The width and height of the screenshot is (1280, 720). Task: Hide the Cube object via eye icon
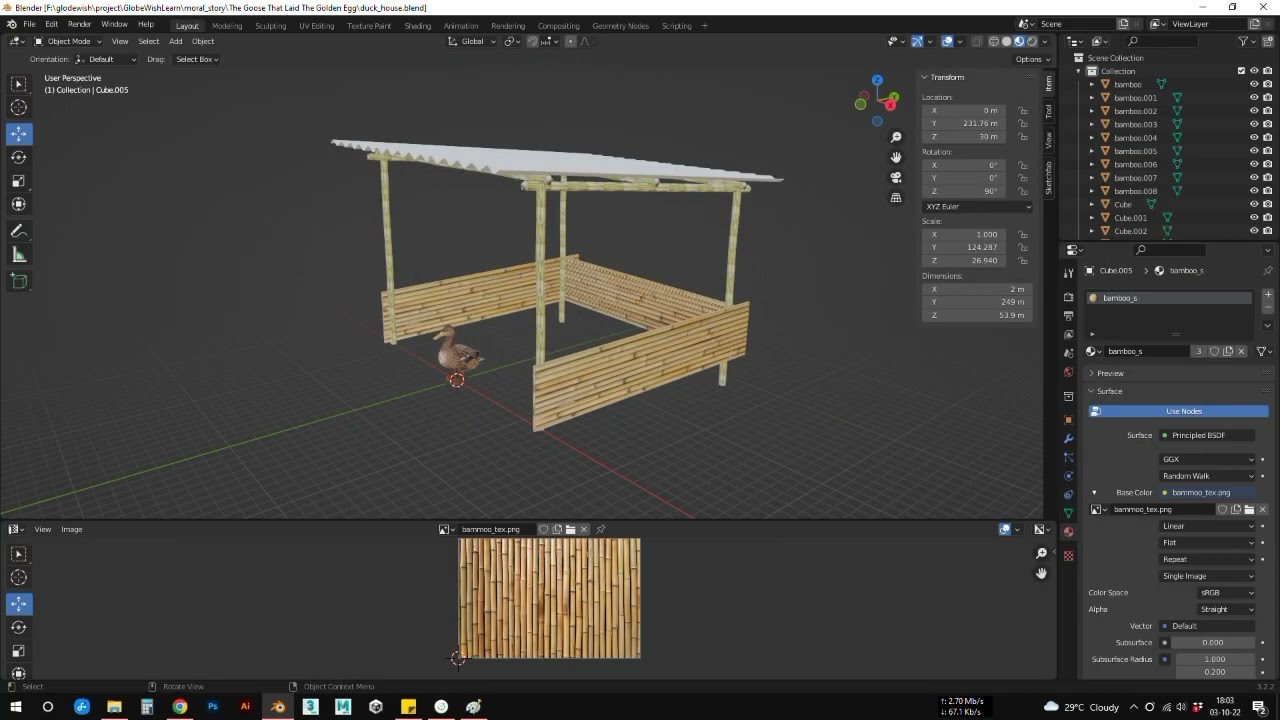tap(1254, 204)
